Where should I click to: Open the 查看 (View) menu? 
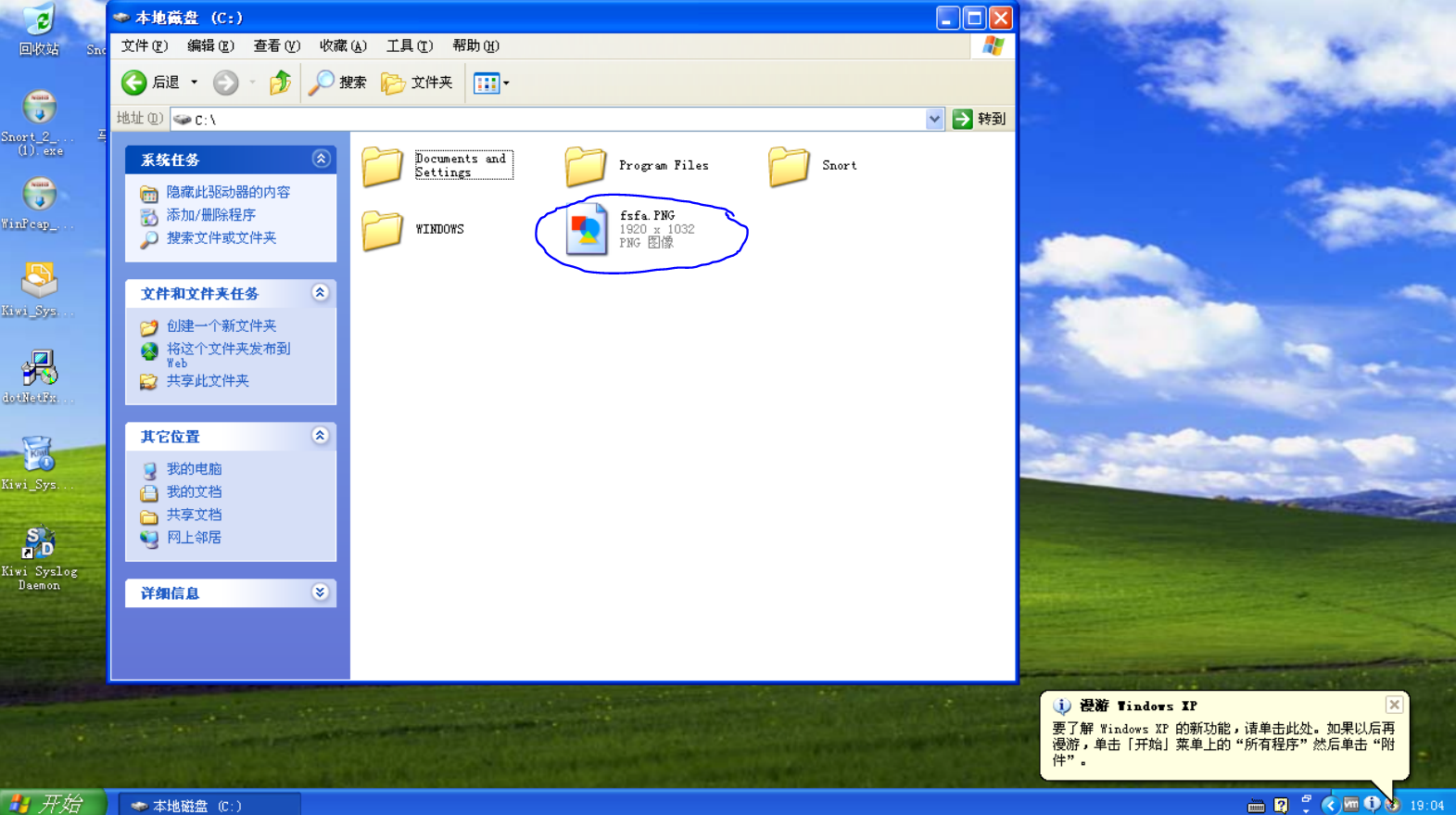(276, 45)
